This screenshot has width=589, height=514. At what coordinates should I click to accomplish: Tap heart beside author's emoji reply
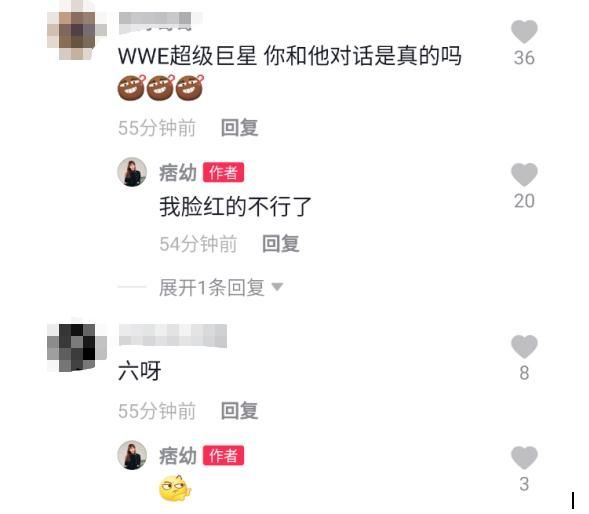[524, 458]
